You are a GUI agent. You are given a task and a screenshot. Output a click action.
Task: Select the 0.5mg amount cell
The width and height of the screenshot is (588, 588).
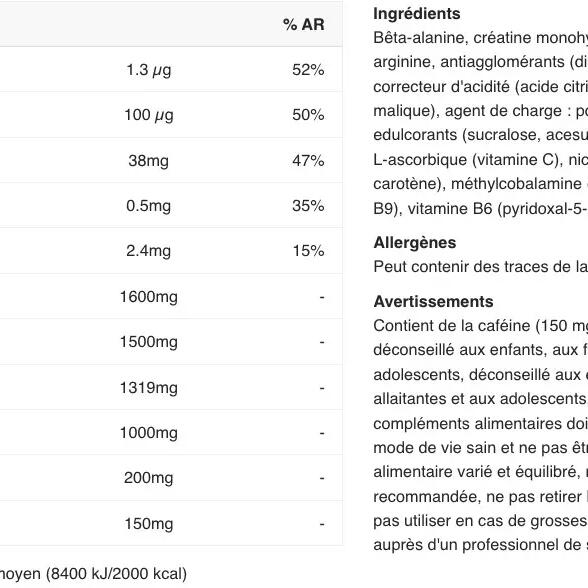coord(148,206)
